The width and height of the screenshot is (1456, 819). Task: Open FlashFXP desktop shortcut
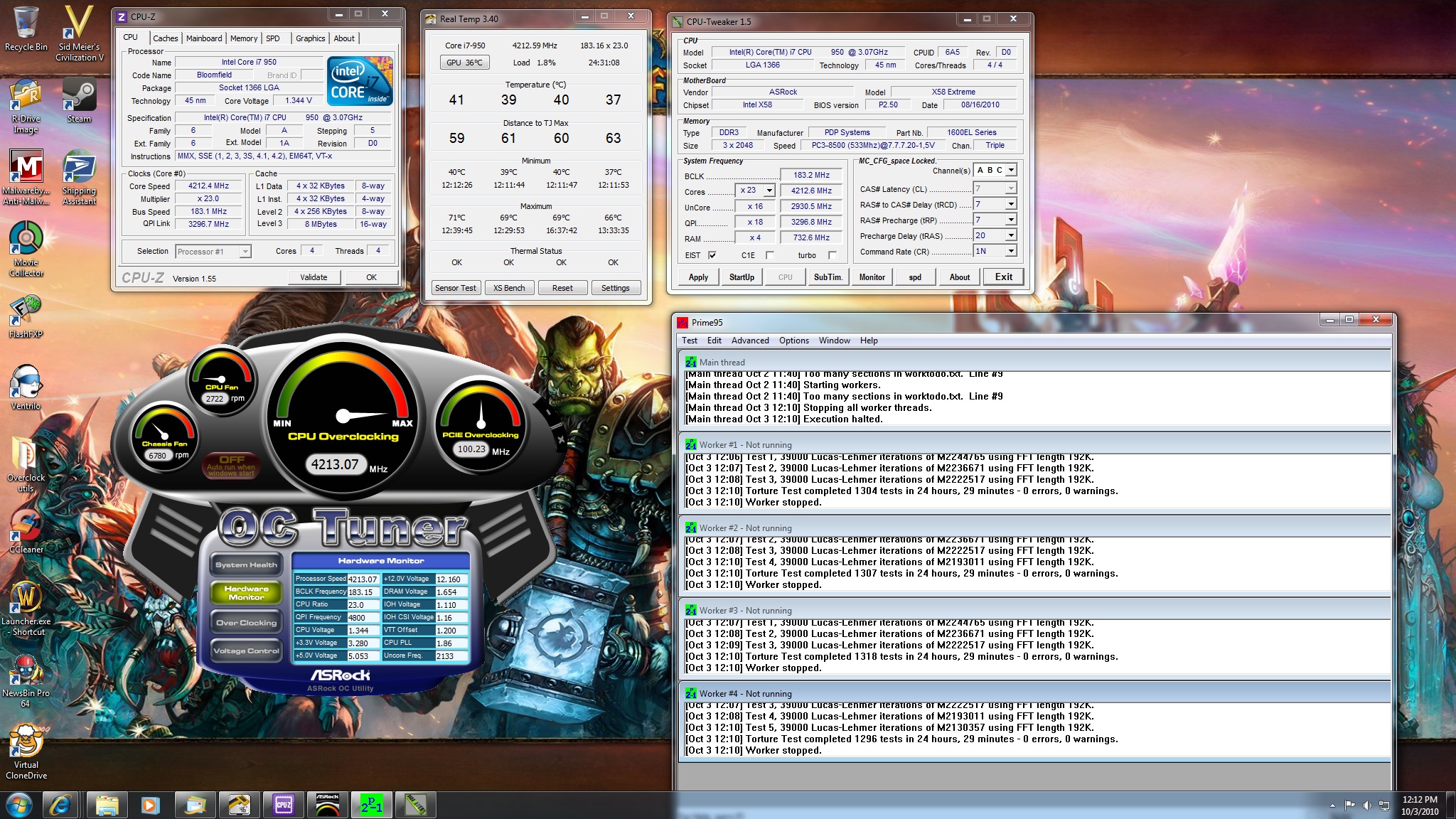tap(26, 316)
